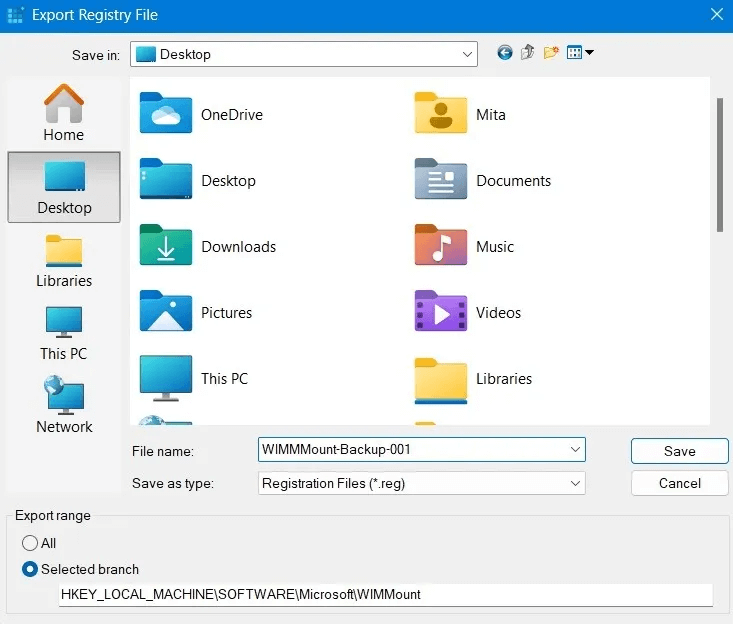Select the Selected branch radio button

pos(30,569)
